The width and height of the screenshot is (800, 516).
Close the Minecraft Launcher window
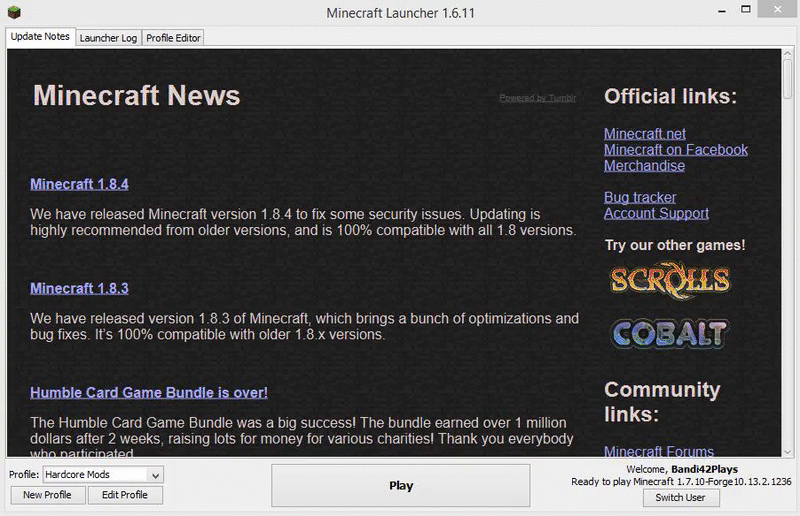(778, 9)
